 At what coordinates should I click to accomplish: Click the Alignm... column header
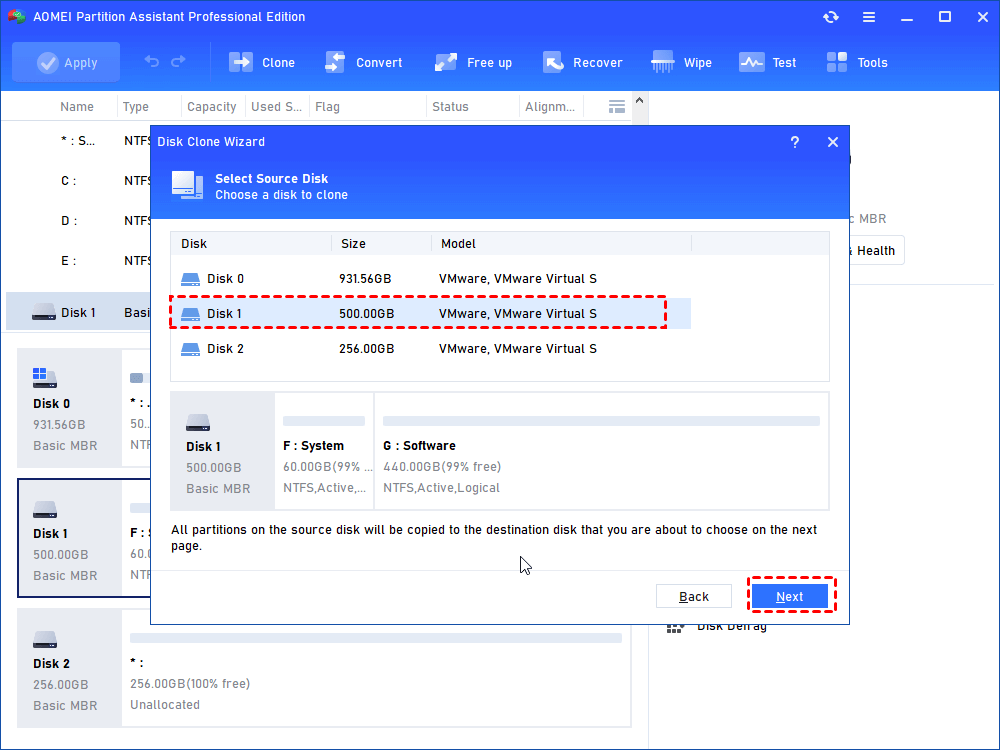click(x=550, y=107)
